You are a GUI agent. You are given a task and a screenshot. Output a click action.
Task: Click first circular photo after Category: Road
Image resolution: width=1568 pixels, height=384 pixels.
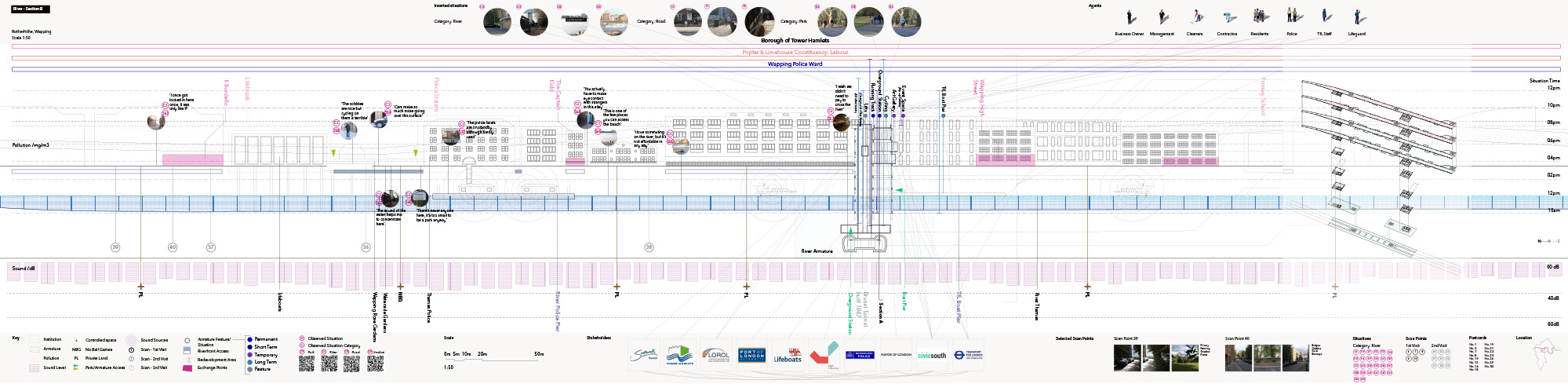point(688,22)
